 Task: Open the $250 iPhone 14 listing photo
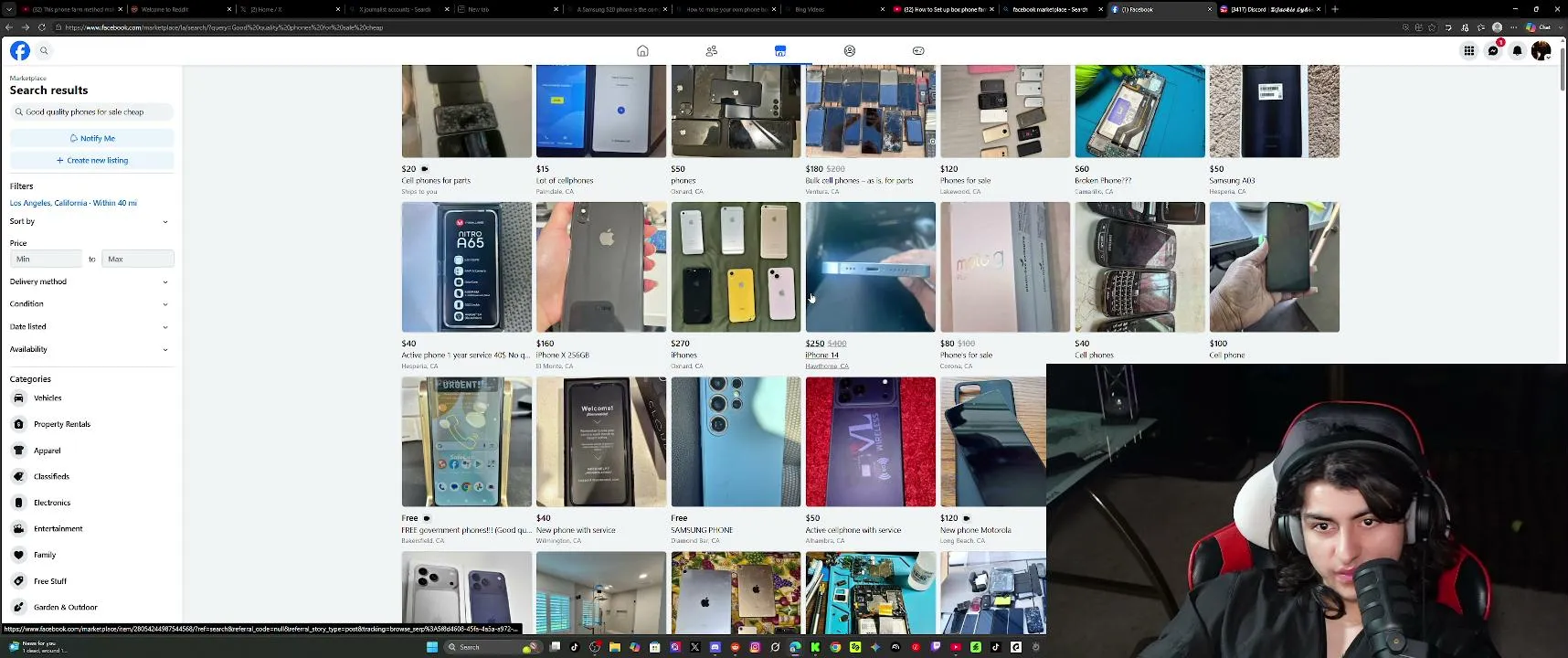tap(871, 267)
